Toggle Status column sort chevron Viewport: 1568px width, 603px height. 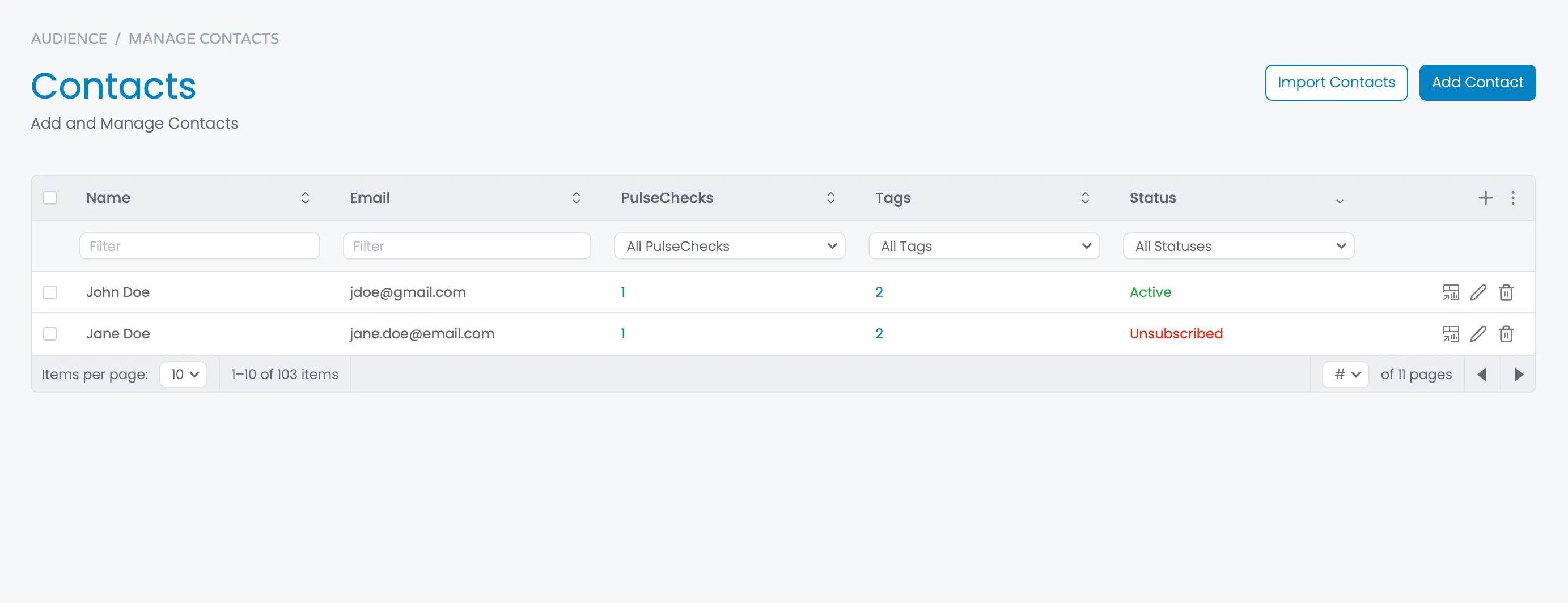click(1340, 201)
